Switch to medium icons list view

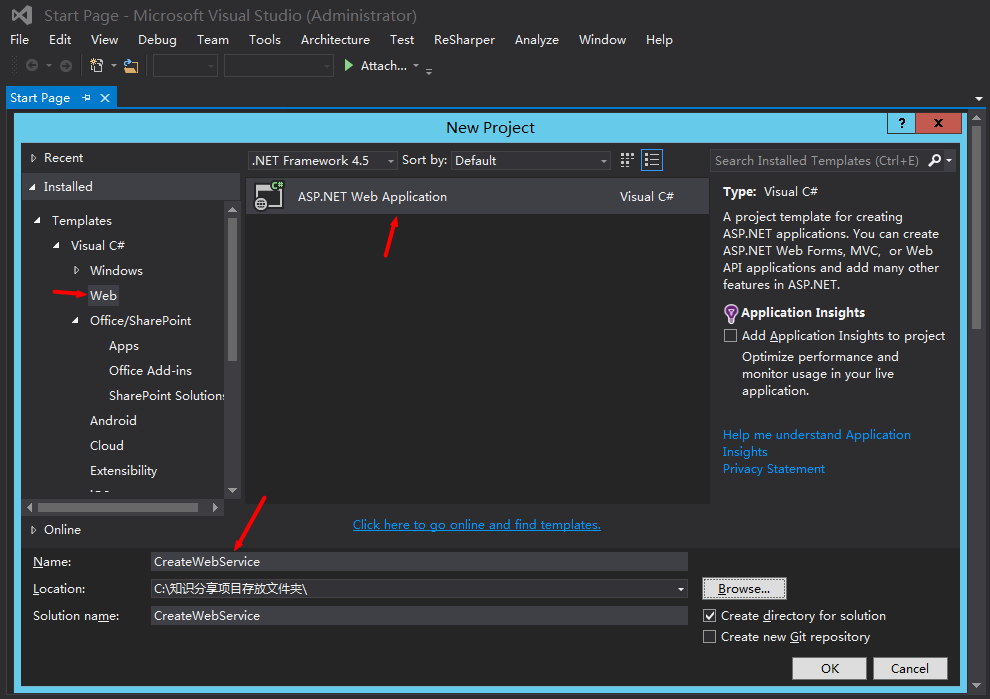point(652,160)
